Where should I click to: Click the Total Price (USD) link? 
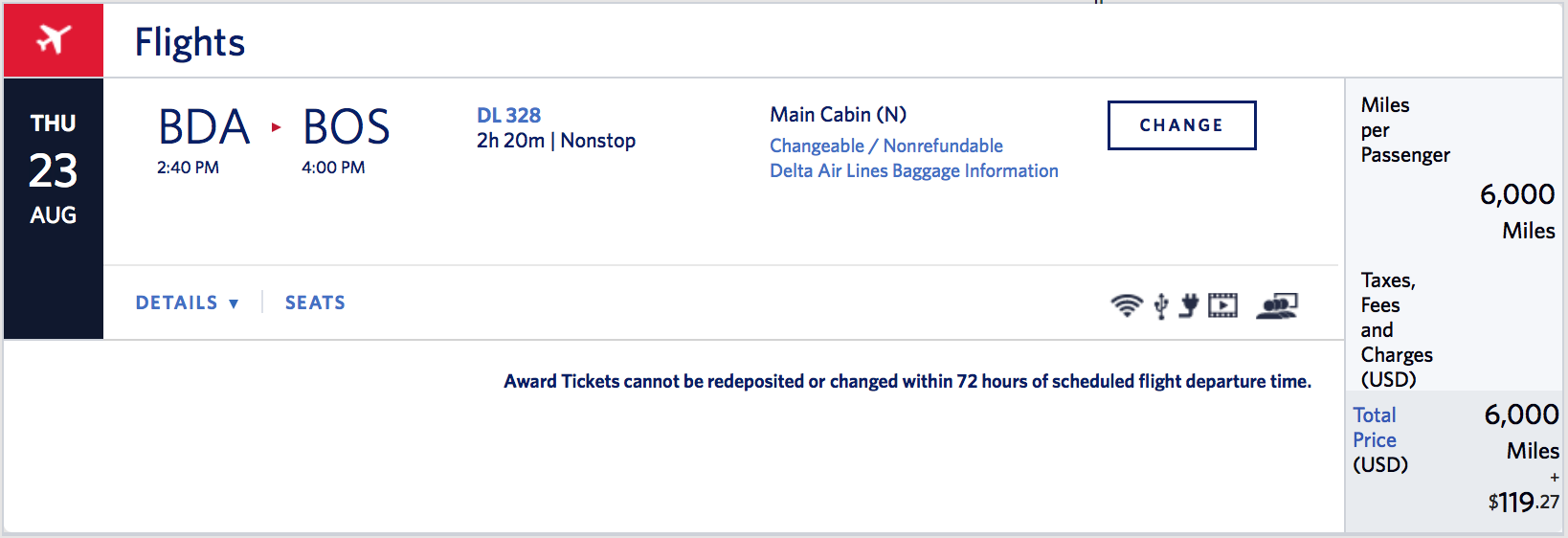(1375, 428)
